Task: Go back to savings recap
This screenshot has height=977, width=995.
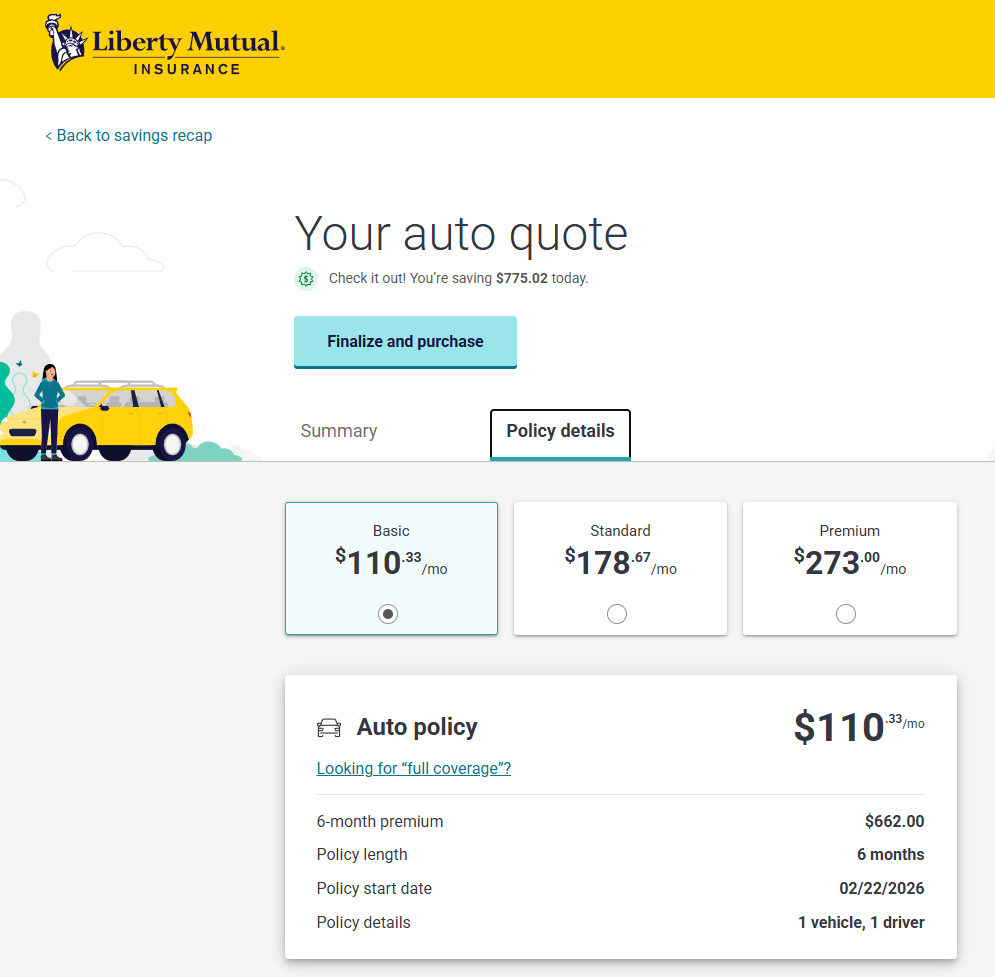Action: click(129, 136)
